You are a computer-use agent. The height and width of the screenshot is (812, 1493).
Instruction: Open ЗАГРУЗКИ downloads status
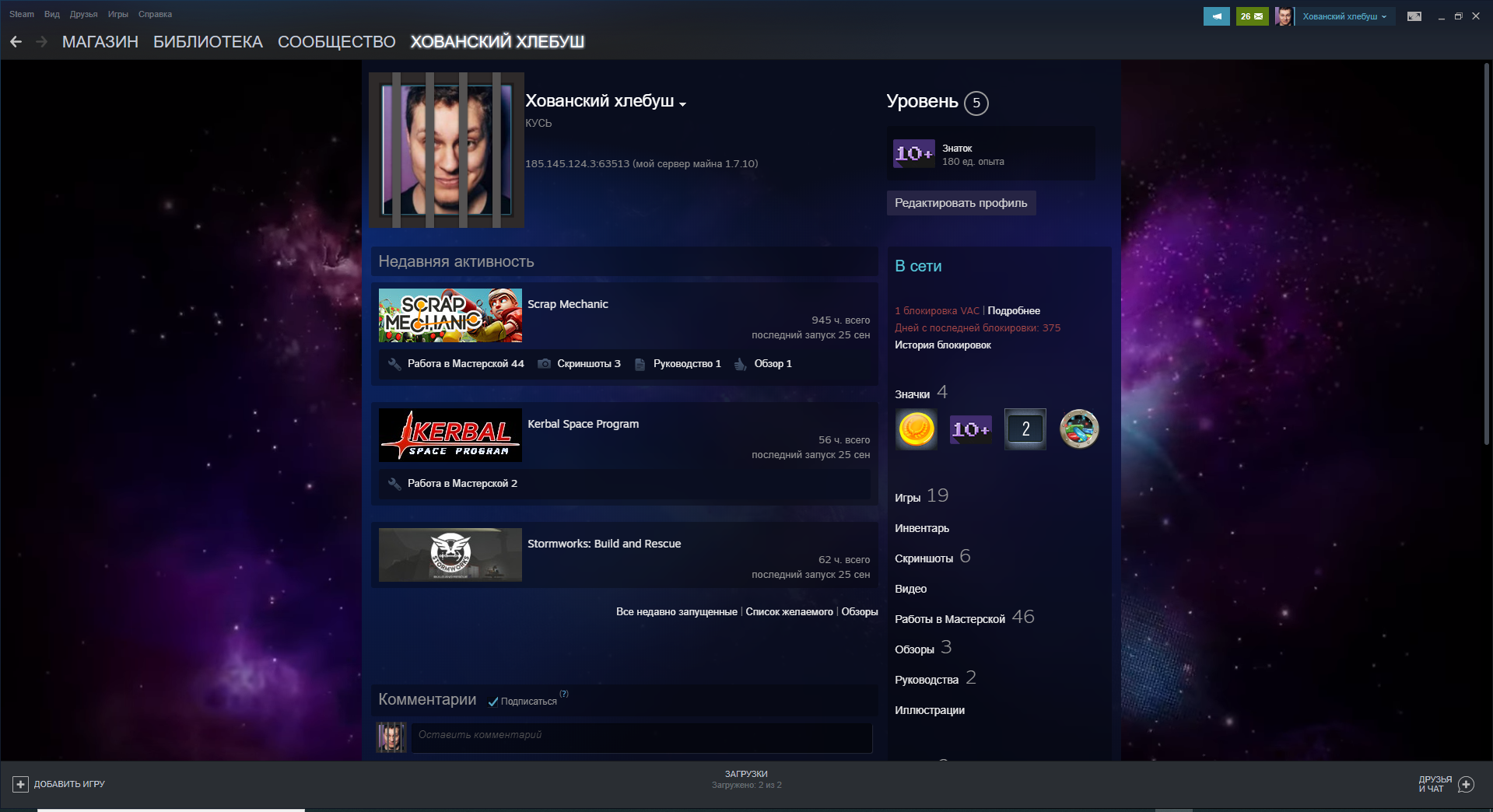pyautogui.click(x=746, y=779)
